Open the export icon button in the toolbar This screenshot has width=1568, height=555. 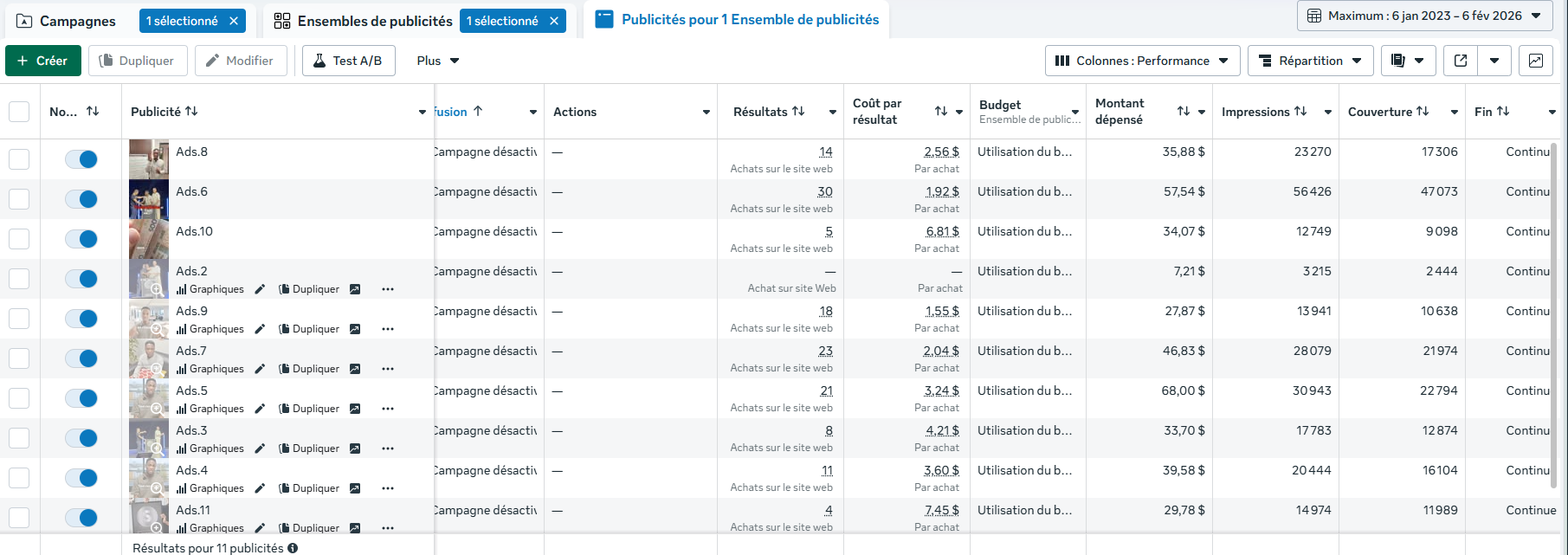(1461, 61)
